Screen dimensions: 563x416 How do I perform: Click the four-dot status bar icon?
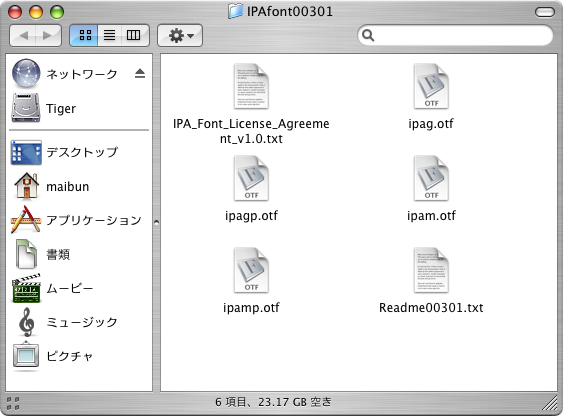pos(13,403)
